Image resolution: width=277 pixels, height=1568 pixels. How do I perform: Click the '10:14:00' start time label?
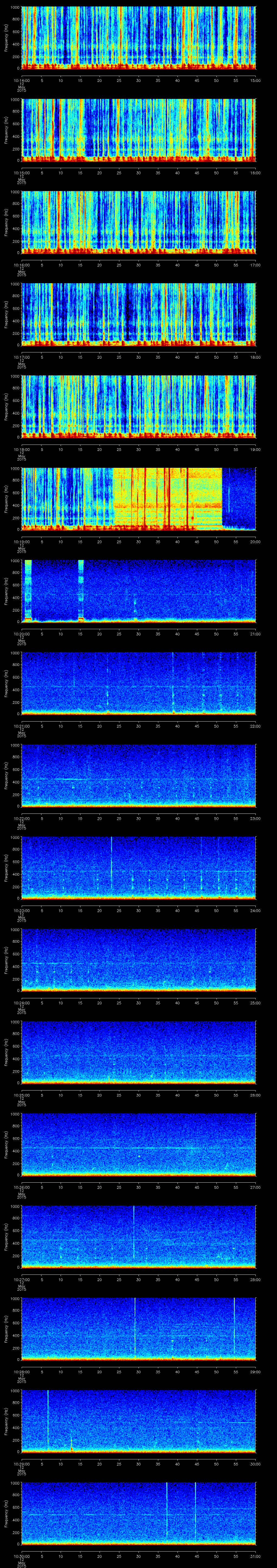click(x=22, y=80)
